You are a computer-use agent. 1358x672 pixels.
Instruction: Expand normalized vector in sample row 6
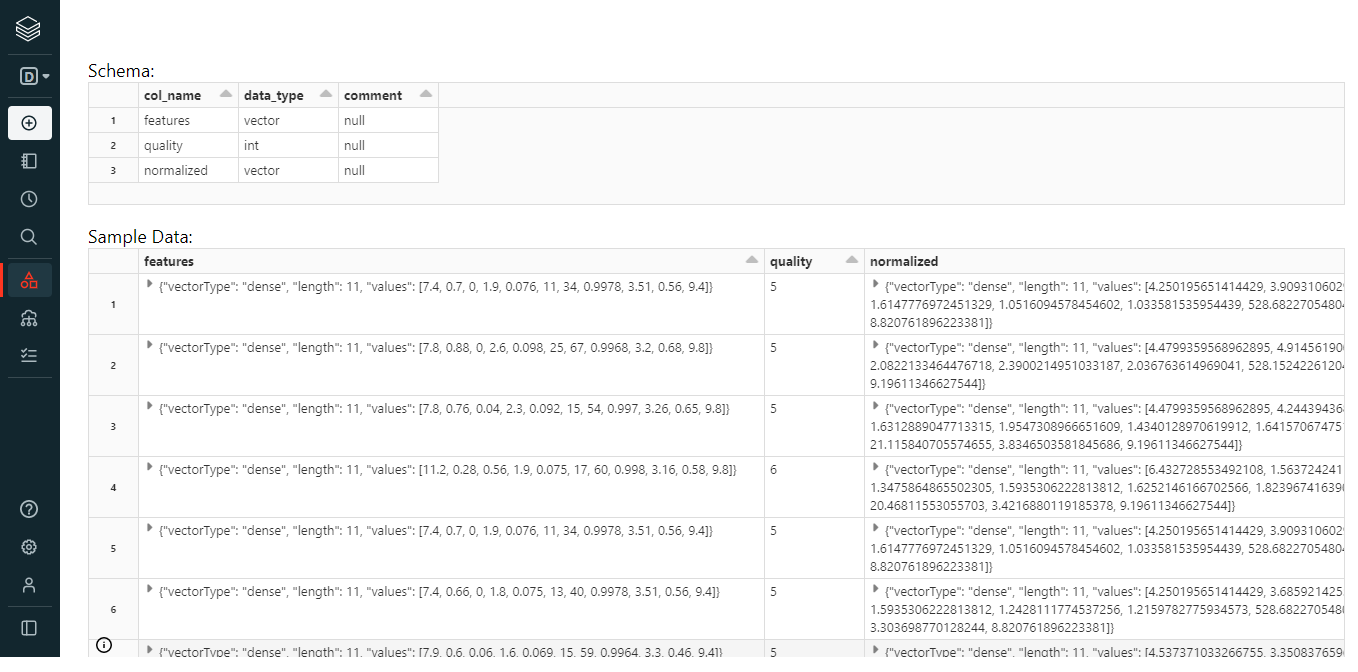click(876, 590)
